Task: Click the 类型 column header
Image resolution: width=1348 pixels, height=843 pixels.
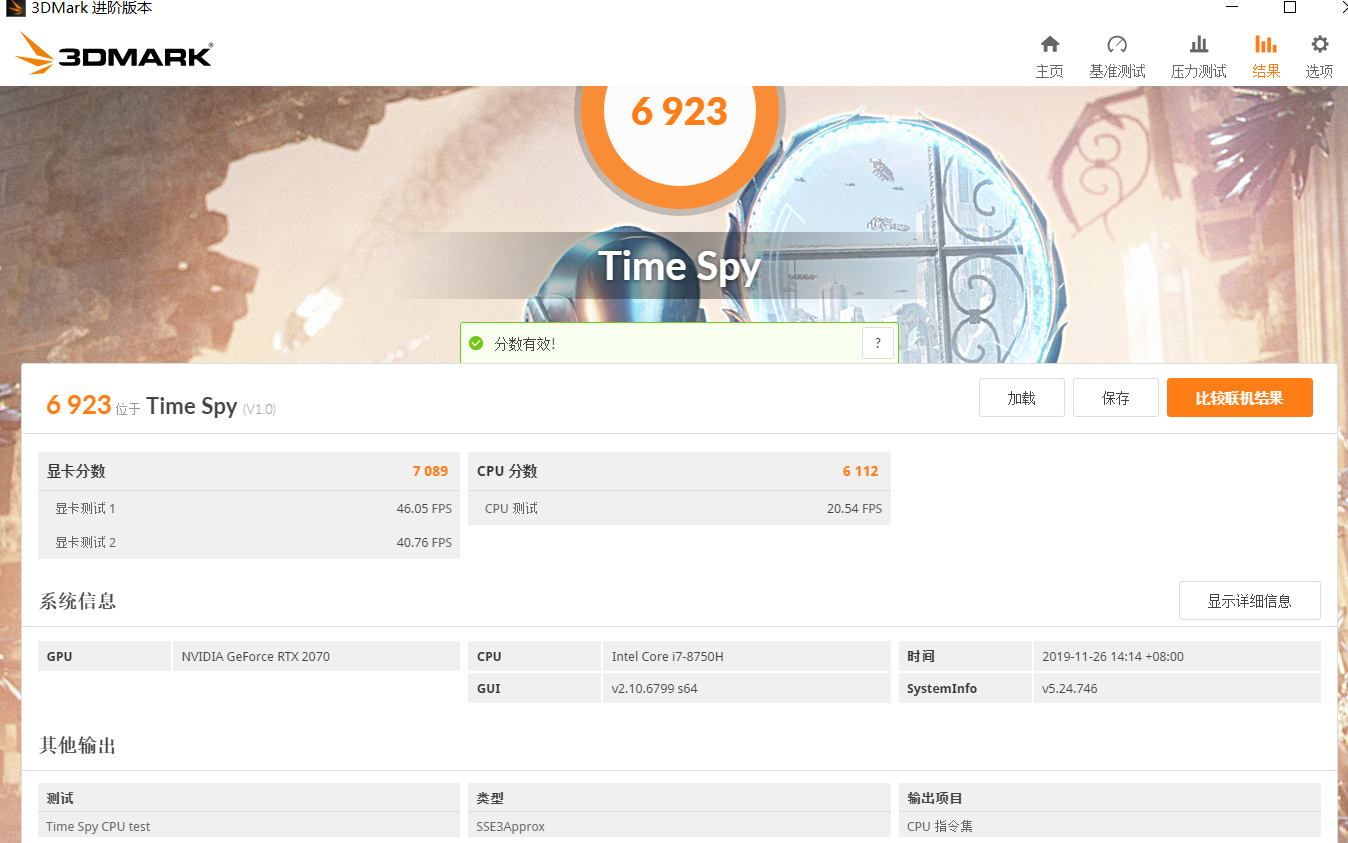Action: pos(490,798)
